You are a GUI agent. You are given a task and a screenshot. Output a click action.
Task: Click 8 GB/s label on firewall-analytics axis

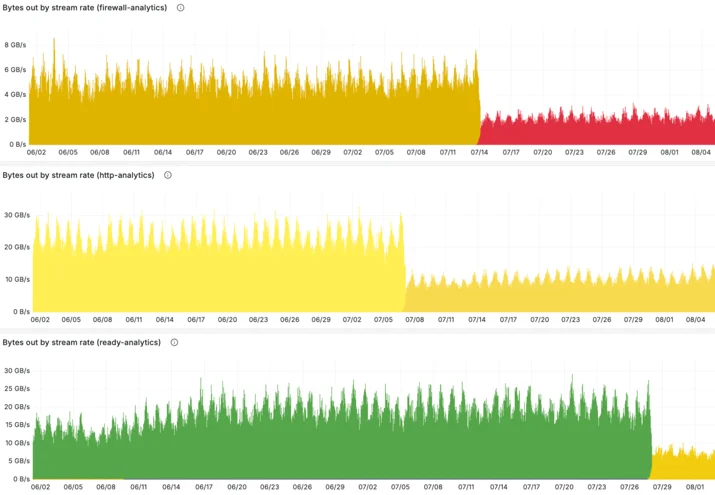coord(16,45)
